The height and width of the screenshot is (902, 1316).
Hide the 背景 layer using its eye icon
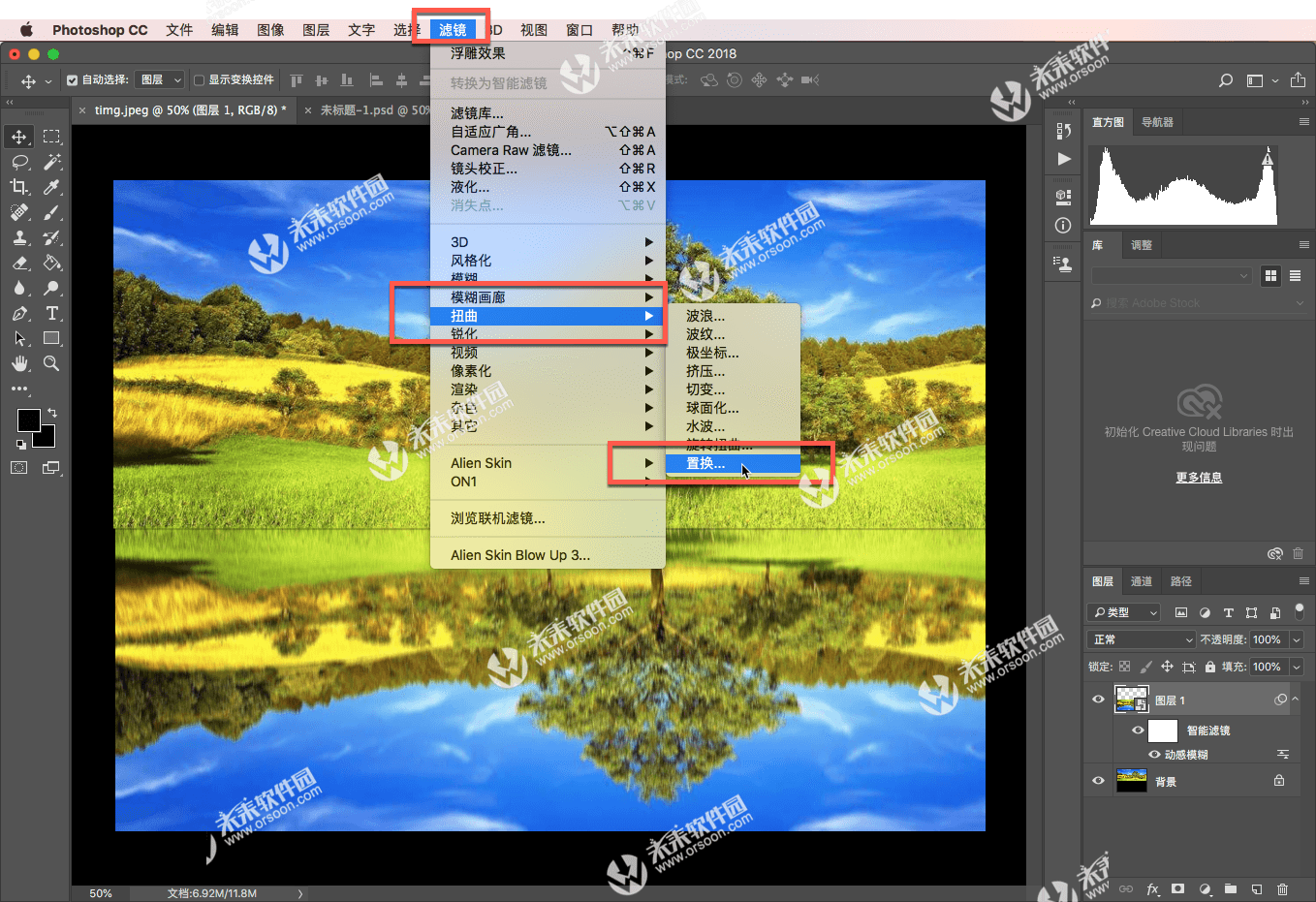coord(1098,781)
